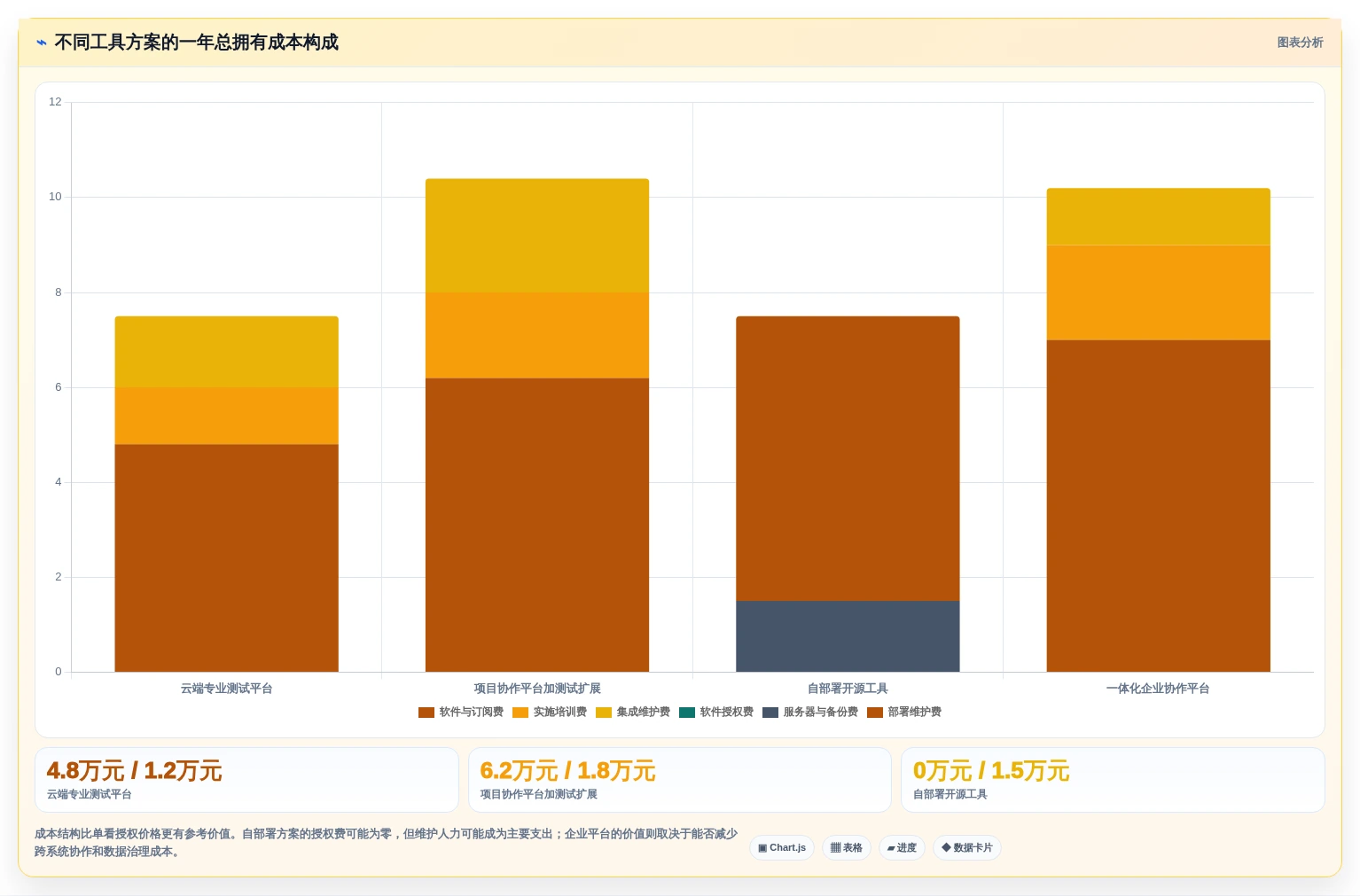Toggle the 软件与订阅费 legend item
The height and width of the screenshot is (896, 1360).
click(x=461, y=713)
